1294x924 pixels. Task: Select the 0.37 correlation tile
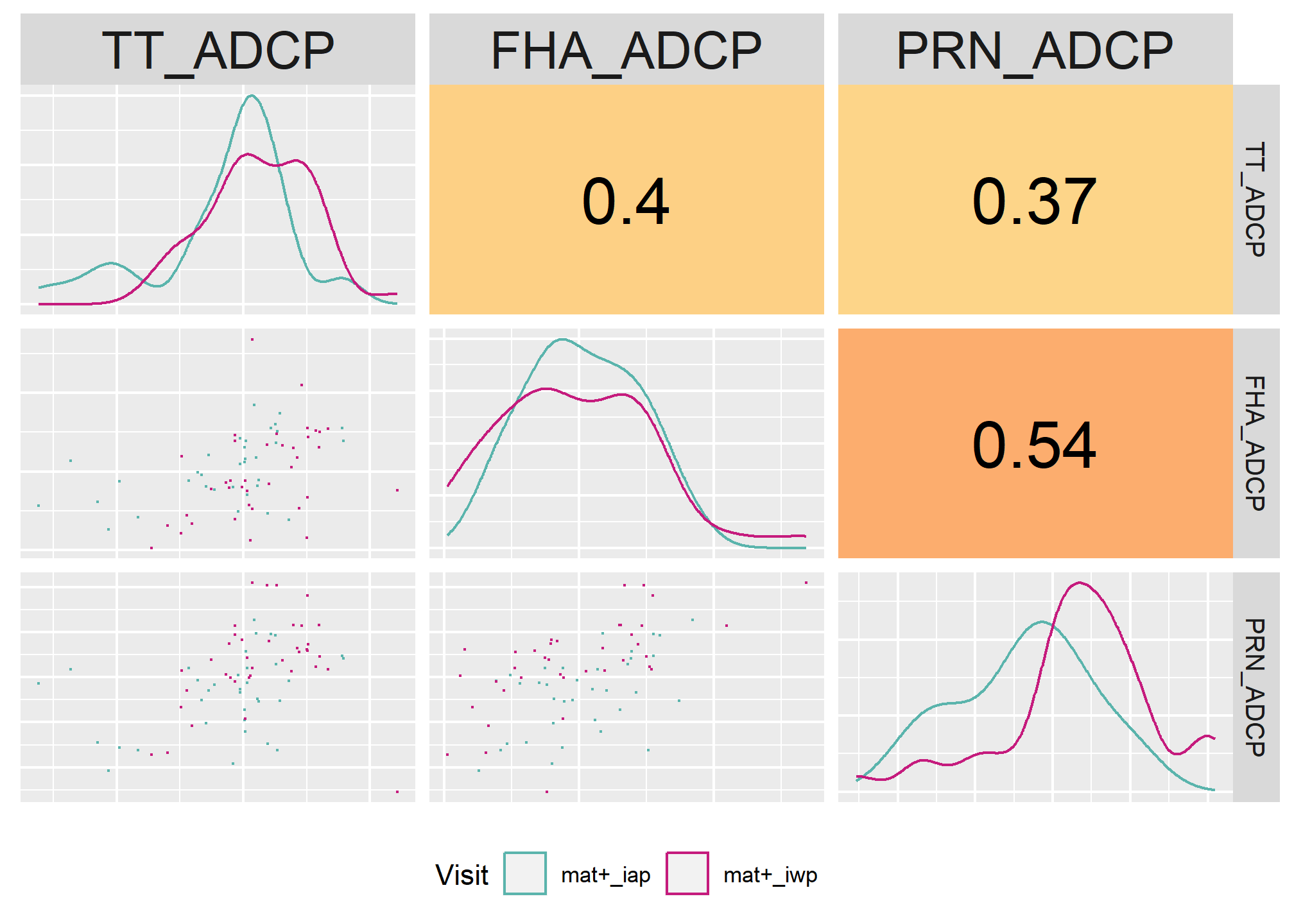tap(1035, 200)
